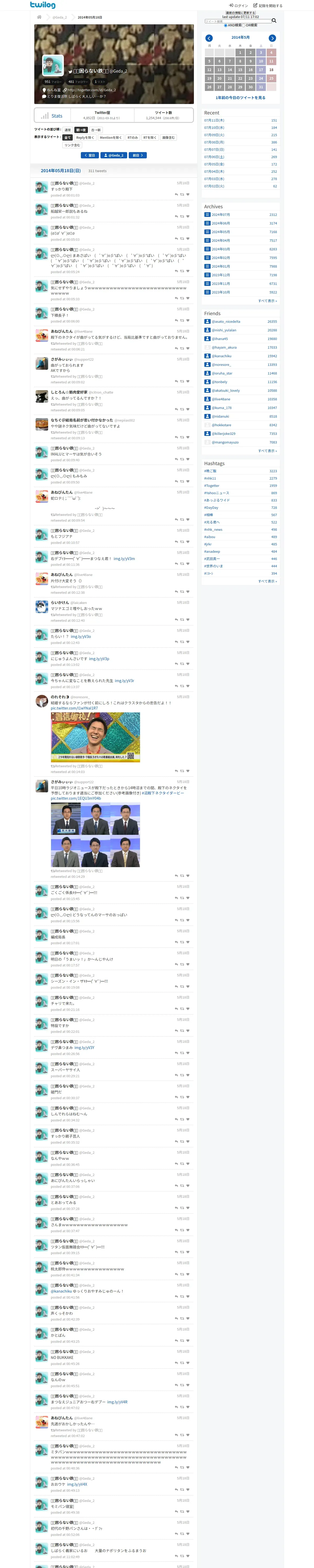Click the Twilog logo
The image size is (314, 1568).
coord(43,5)
